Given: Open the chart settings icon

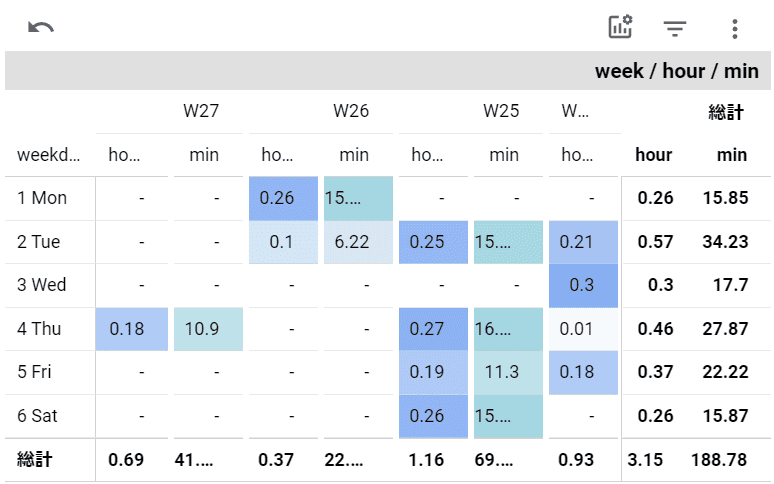Looking at the screenshot, I should tap(621, 28).
